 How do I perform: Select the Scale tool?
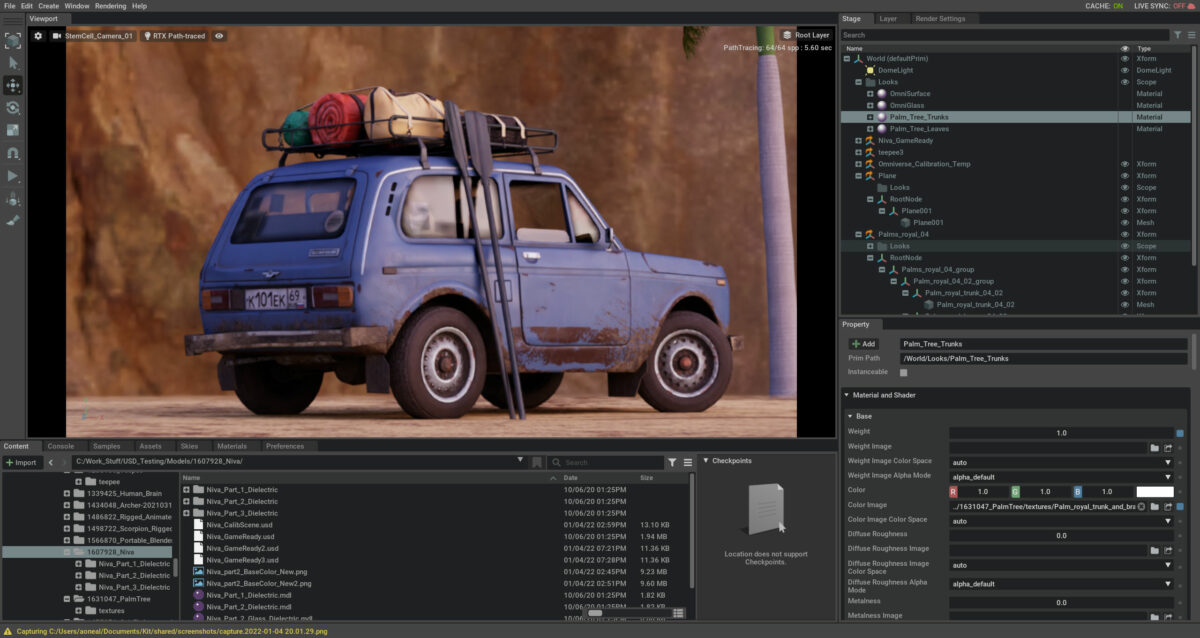(13, 130)
